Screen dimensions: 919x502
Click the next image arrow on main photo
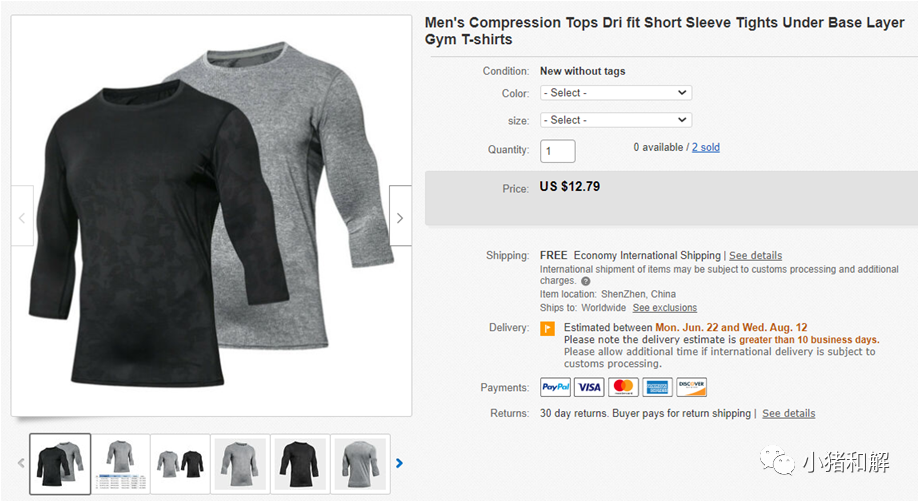coord(400,217)
